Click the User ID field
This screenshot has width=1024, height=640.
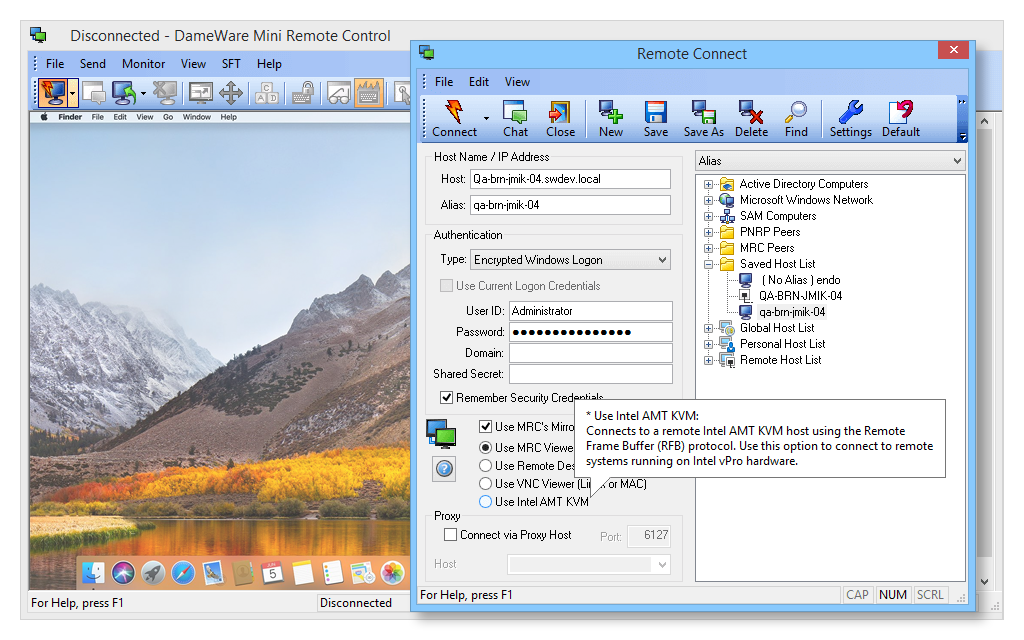pos(590,311)
